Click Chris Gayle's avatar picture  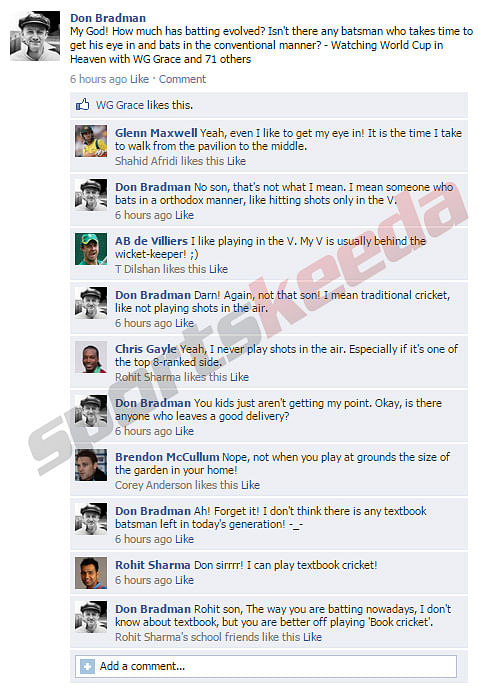click(91, 357)
